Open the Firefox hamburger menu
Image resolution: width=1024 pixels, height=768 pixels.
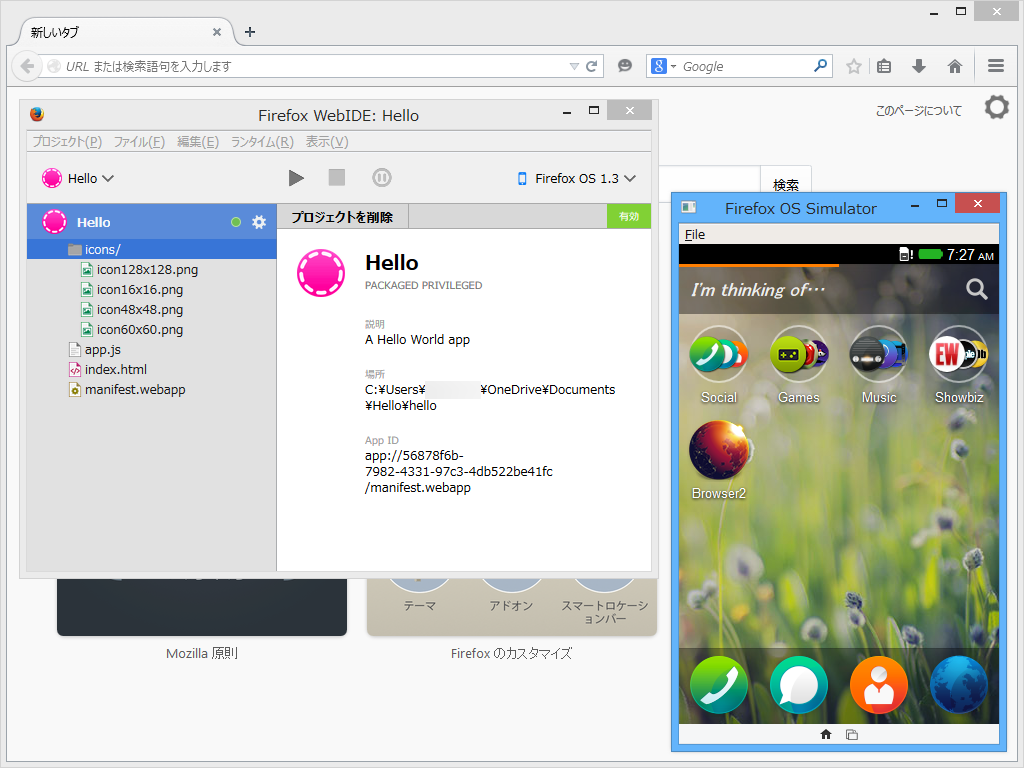coord(996,65)
